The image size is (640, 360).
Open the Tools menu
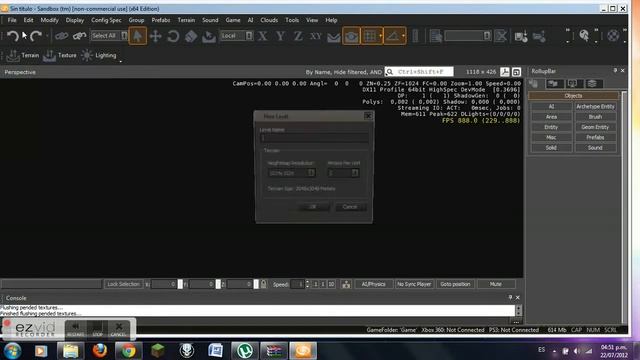292,20
